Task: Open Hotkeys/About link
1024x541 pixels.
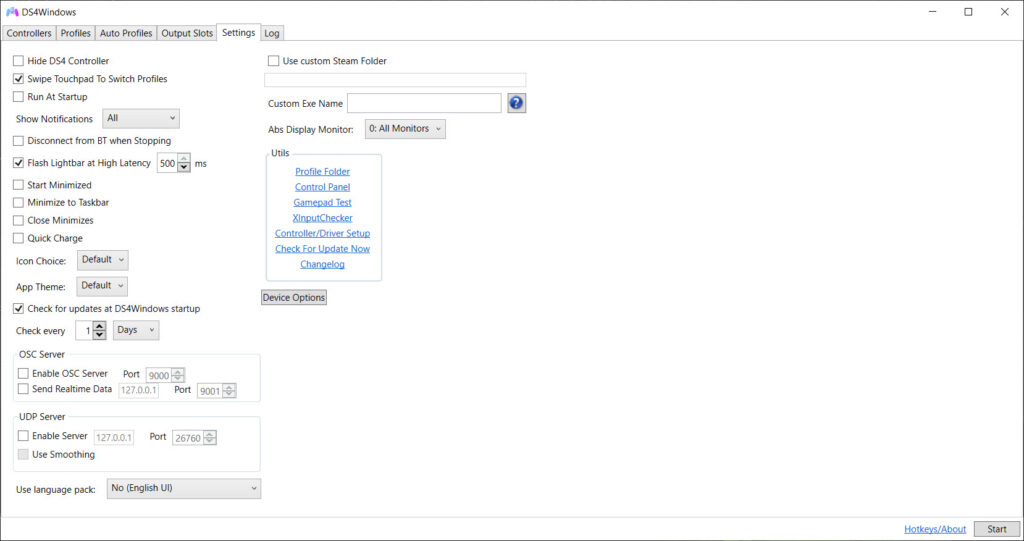Action: (x=935, y=529)
